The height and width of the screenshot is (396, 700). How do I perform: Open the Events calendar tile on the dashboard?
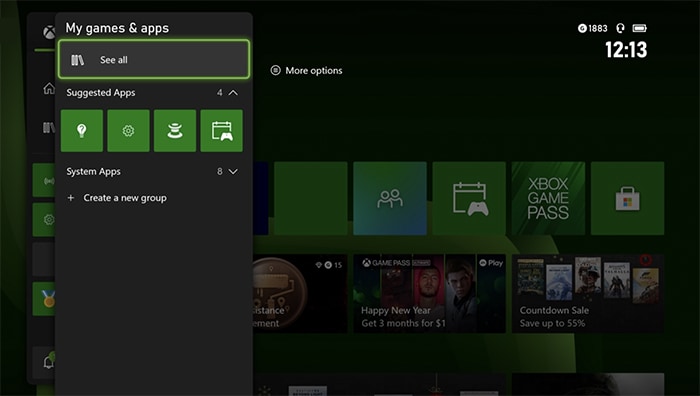click(x=469, y=198)
